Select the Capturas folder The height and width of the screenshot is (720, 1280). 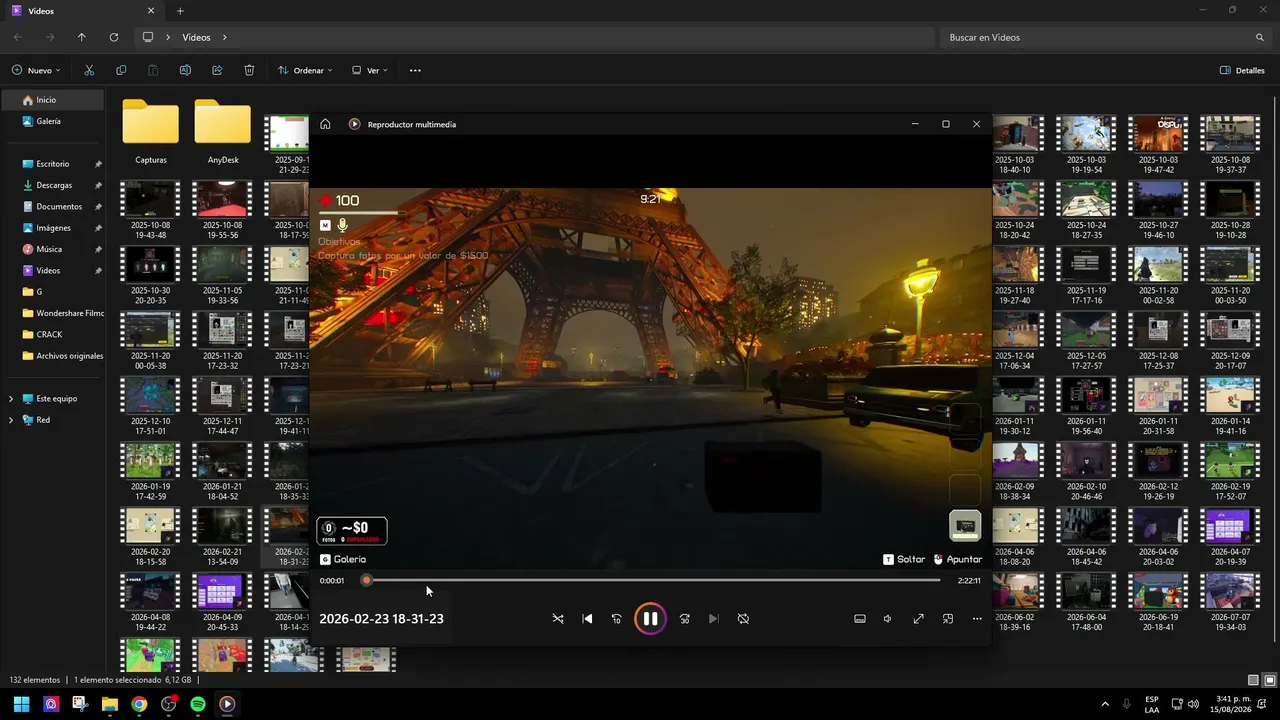pos(151,132)
